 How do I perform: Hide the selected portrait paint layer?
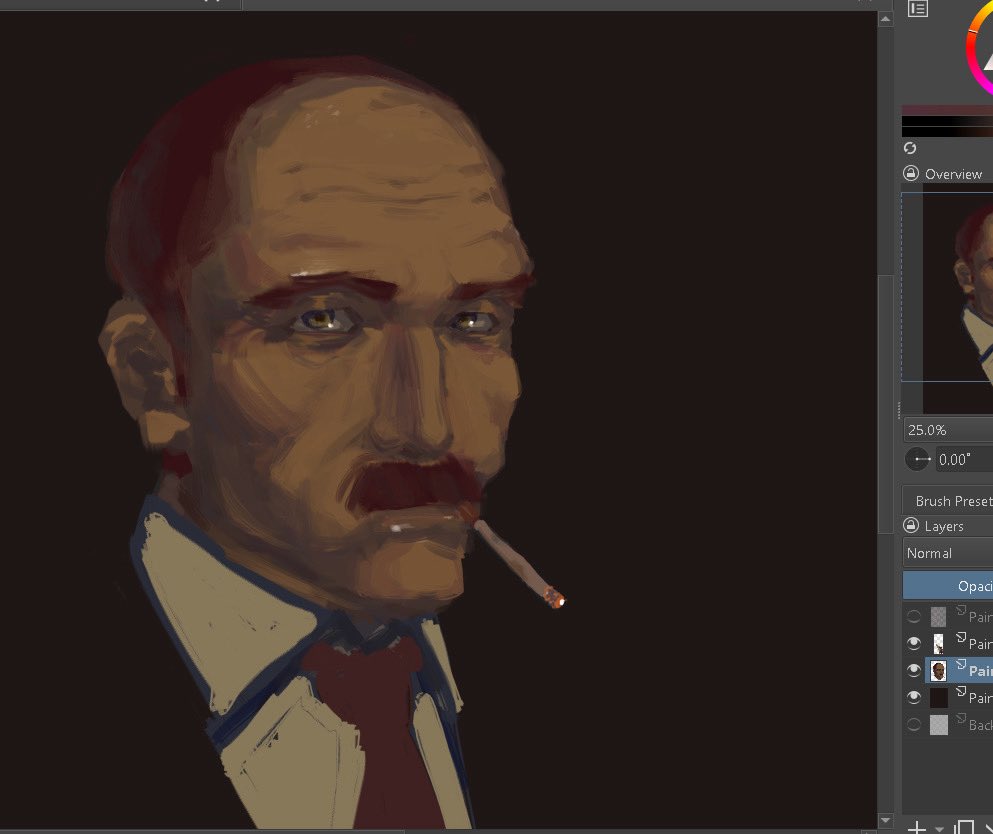(913, 670)
